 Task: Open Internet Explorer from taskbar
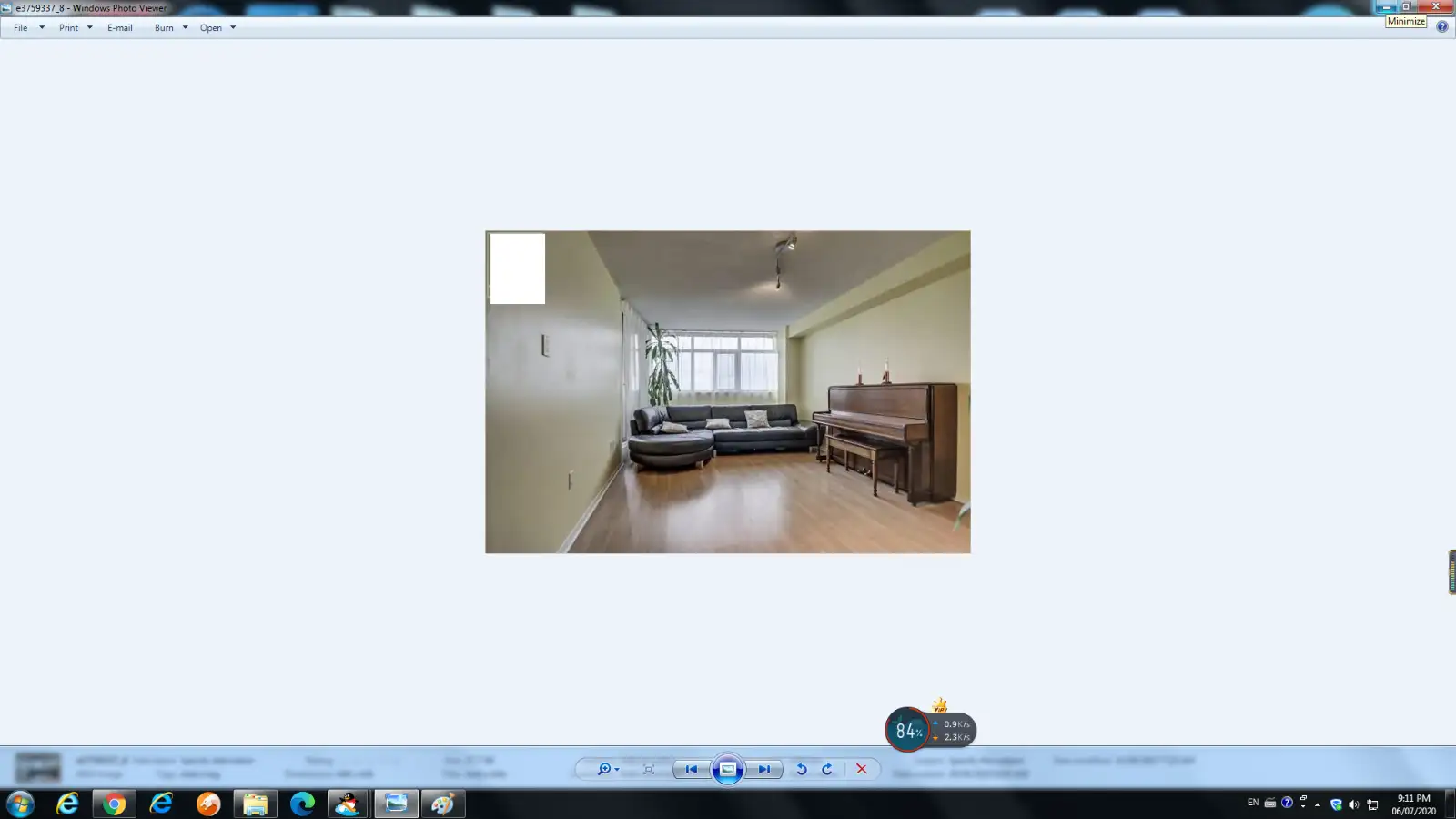67,804
